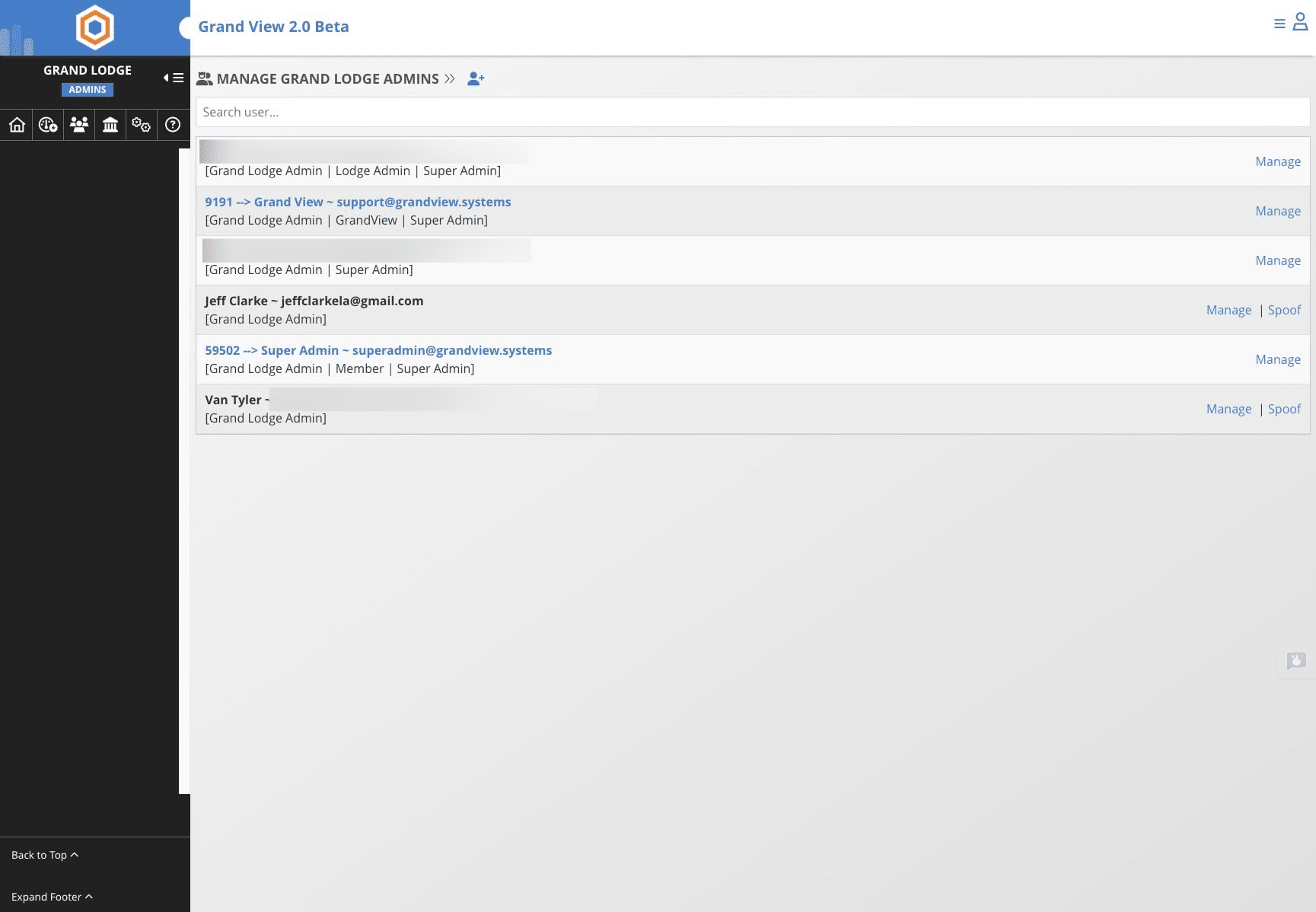This screenshot has width=1316, height=912.
Task: Click the admins icon beside Manage Grand Lodge Admins
Action: 204,78
